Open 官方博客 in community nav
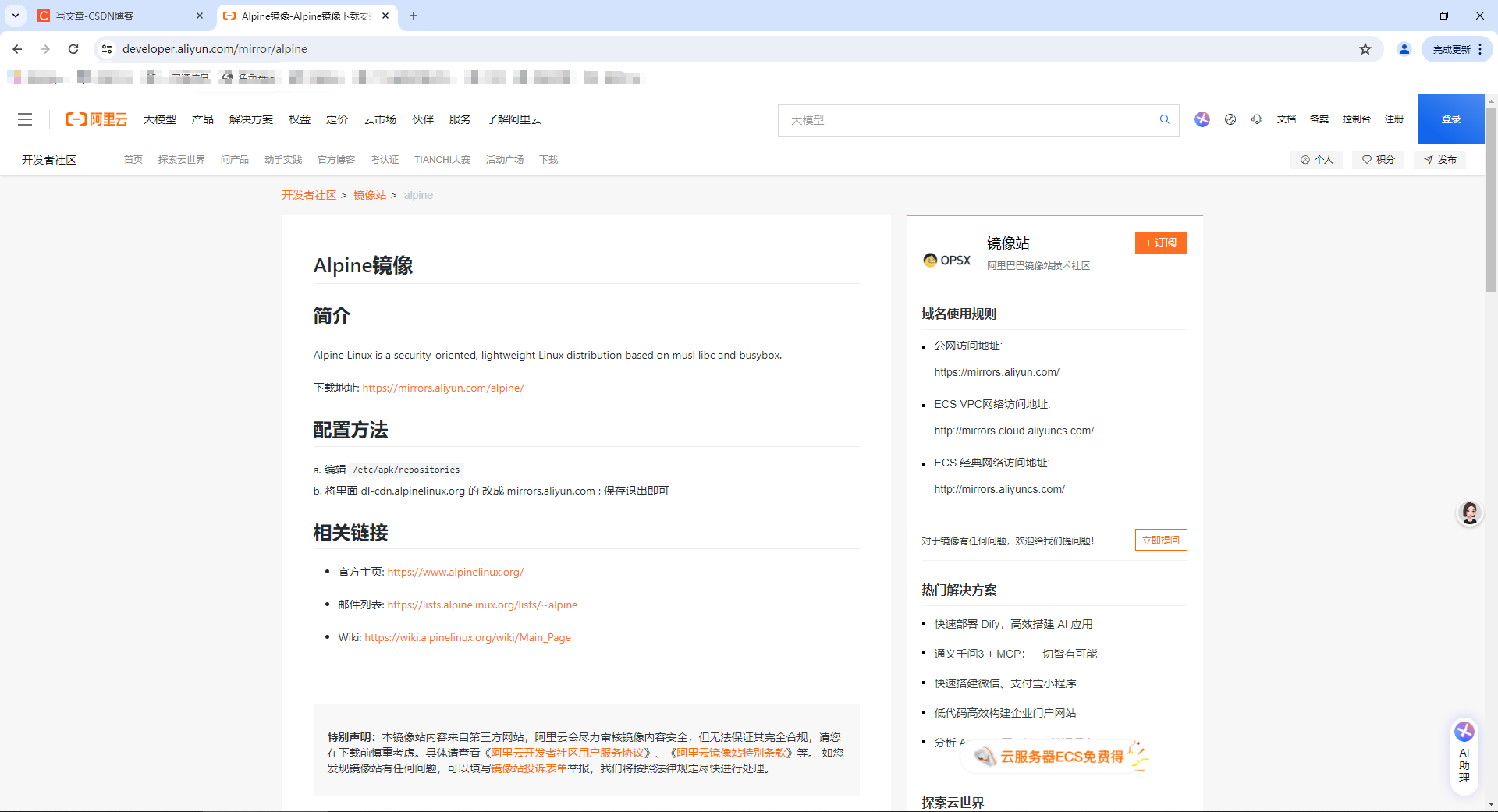This screenshot has height=812, width=1498. [x=336, y=160]
